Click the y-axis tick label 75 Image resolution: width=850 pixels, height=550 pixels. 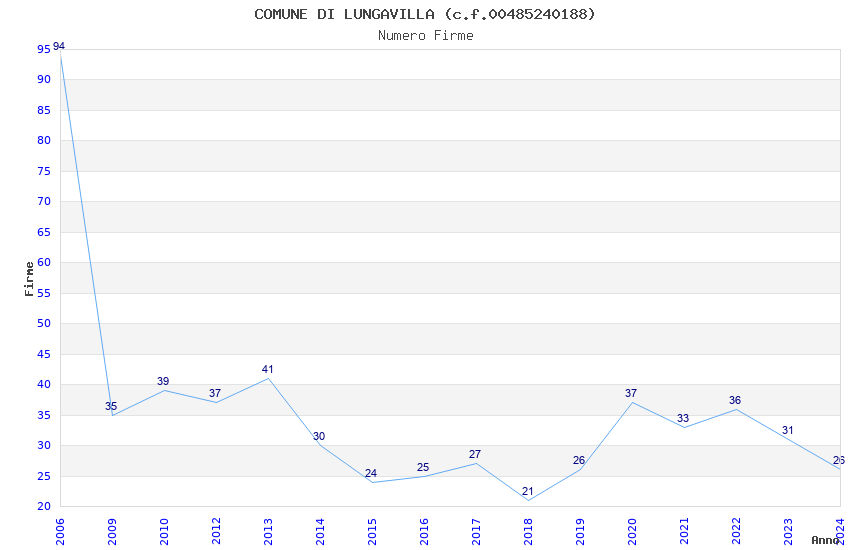(x=44, y=171)
